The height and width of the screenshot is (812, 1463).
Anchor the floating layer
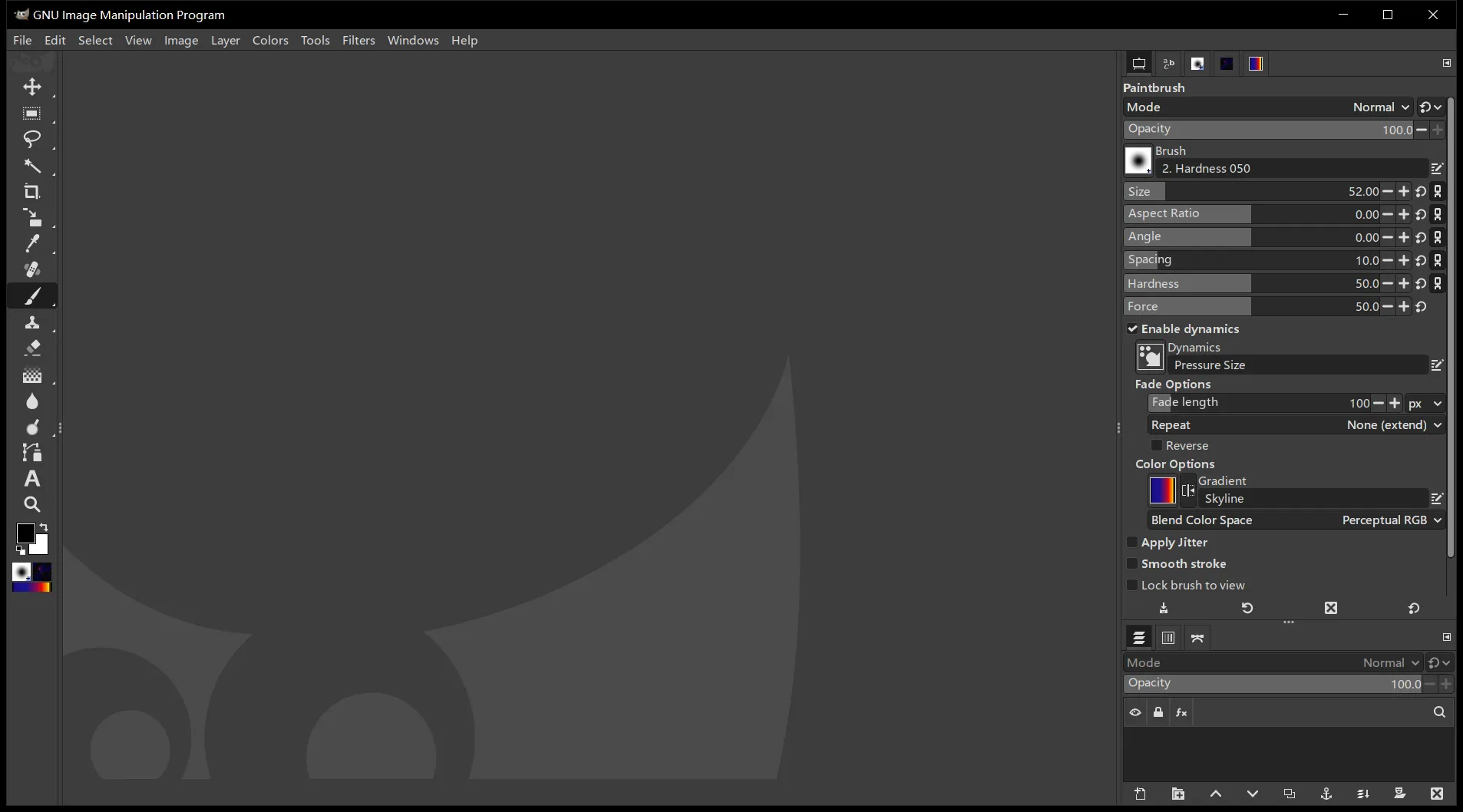[1326, 794]
